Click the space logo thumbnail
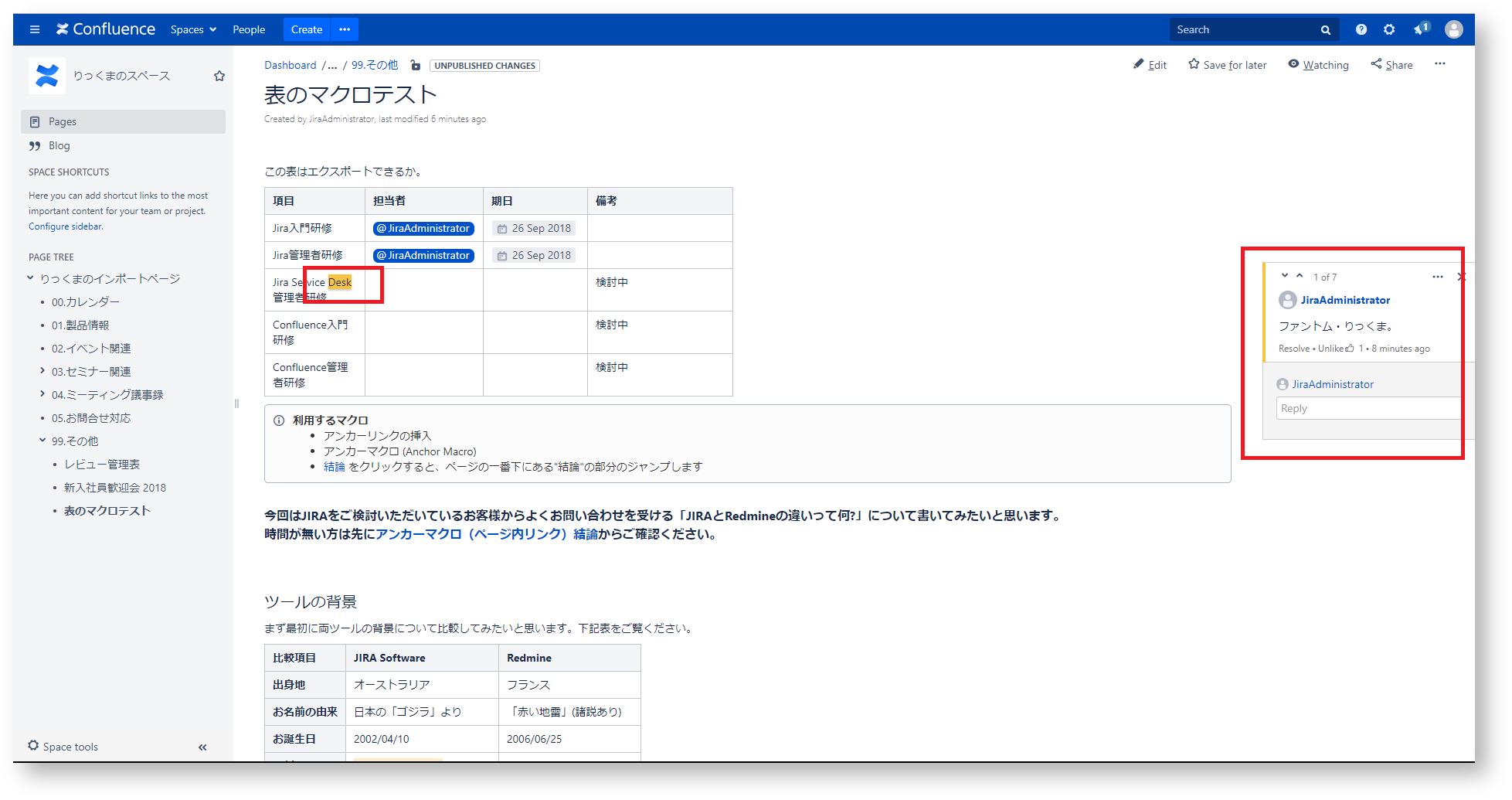The height and width of the screenshot is (800, 1512). (x=47, y=76)
